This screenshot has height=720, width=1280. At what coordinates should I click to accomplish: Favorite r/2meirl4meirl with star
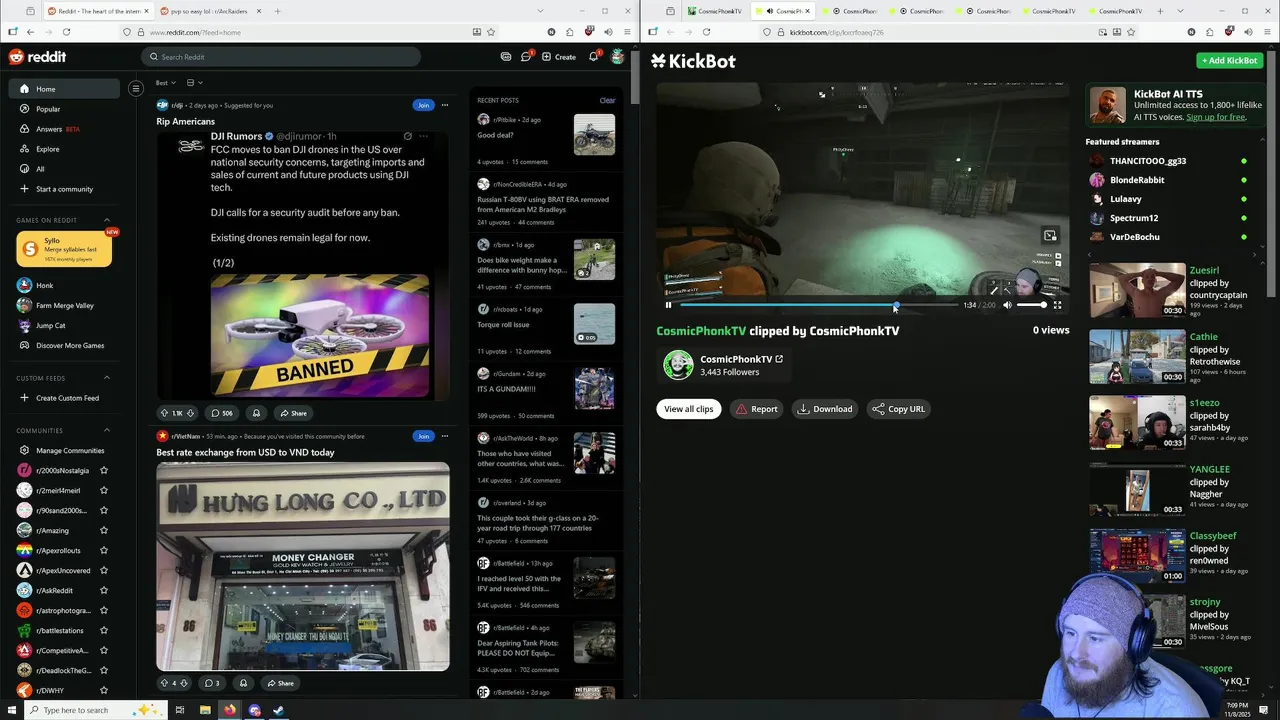tap(104, 491)
